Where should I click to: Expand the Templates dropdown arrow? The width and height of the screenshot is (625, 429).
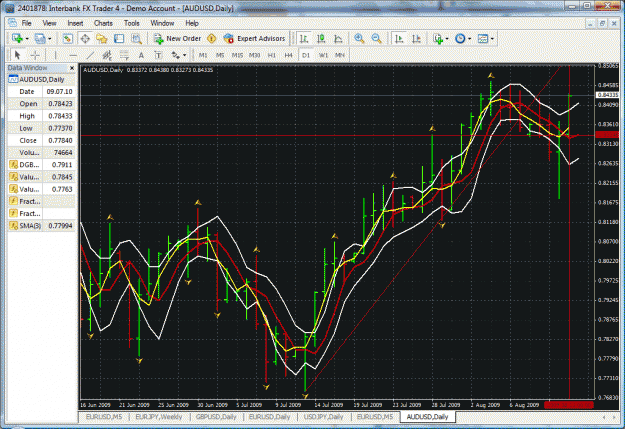[x=492, y=39]
